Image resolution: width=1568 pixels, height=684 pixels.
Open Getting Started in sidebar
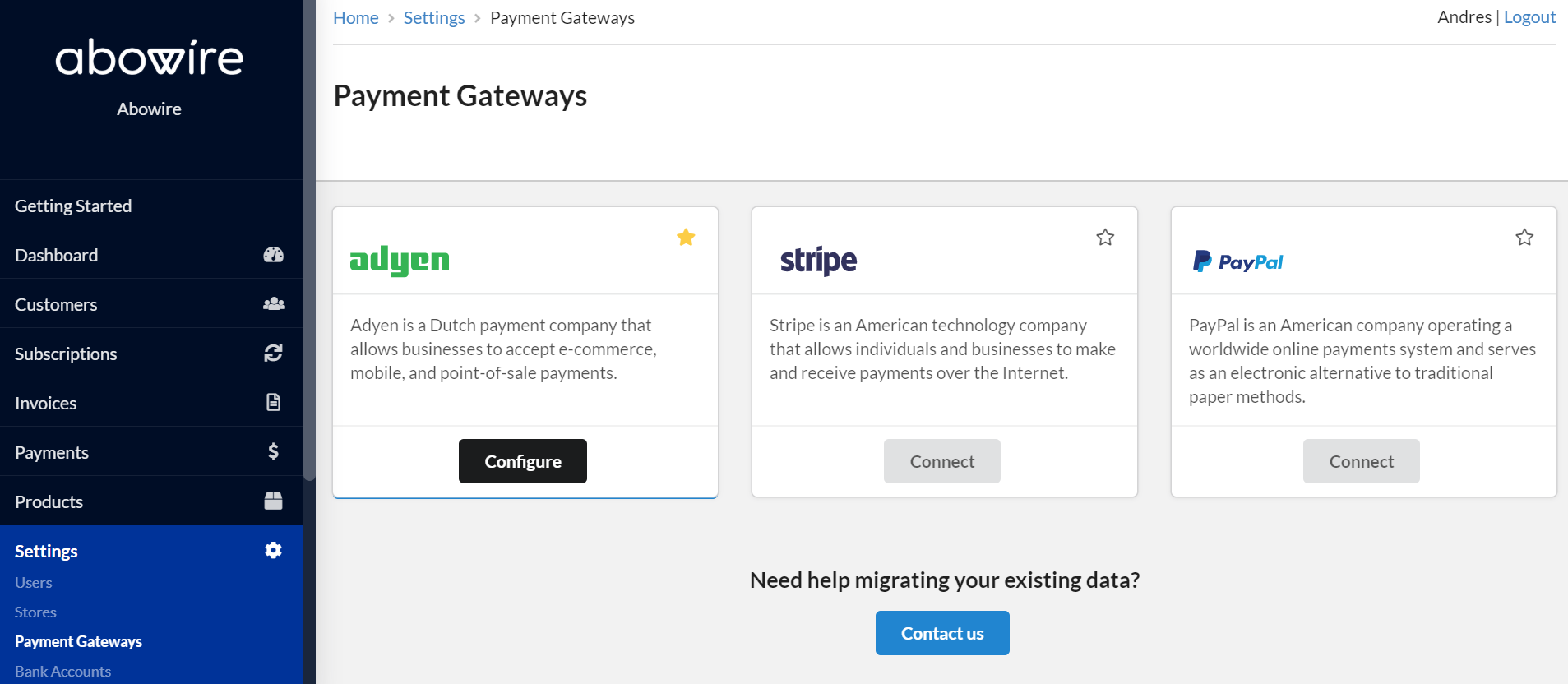pos(151,206)
